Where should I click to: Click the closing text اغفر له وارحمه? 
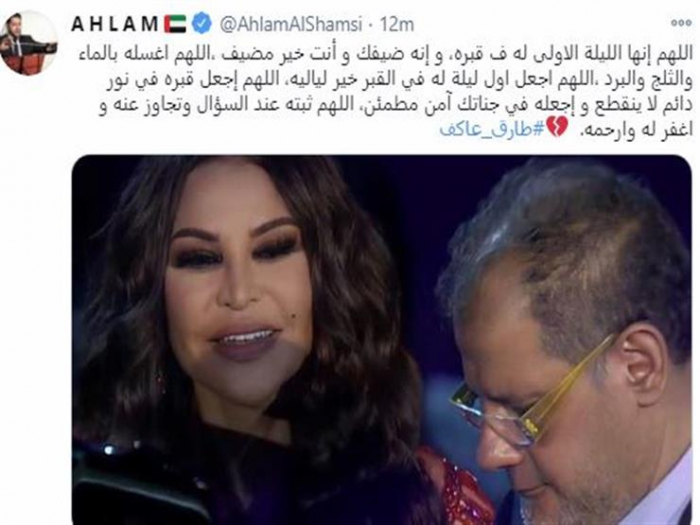635,129
